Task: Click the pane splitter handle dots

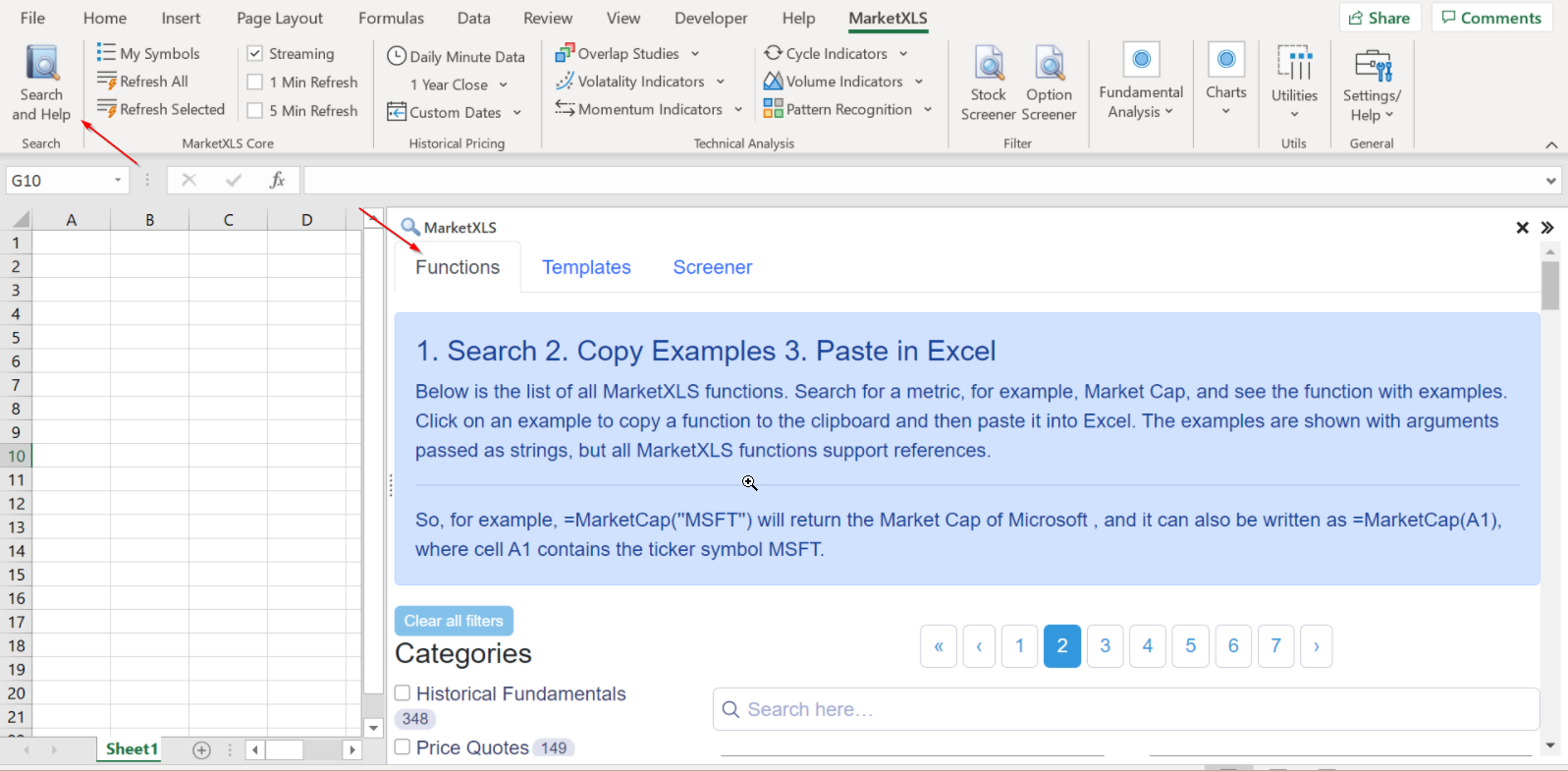Action: 391,484
